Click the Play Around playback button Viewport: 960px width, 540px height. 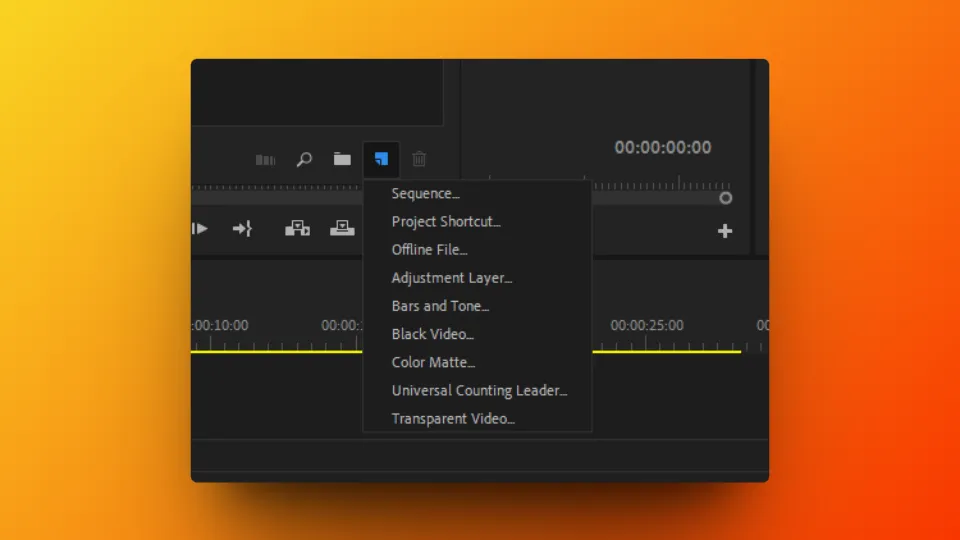click(x=200, y=229)
